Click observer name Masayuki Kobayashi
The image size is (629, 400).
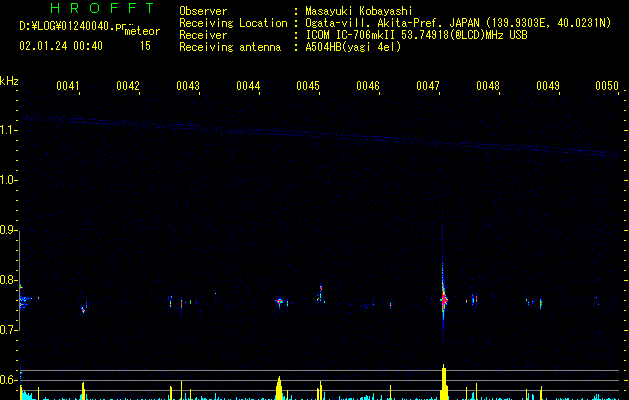tap(359, 11)
